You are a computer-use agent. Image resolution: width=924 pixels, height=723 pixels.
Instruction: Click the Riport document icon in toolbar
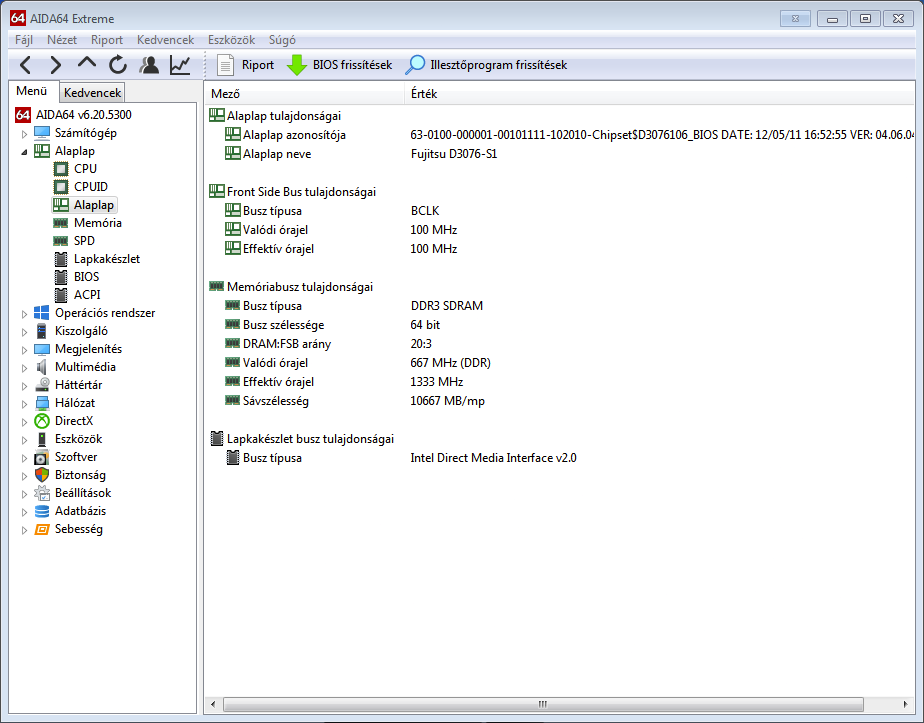(225, 65)
